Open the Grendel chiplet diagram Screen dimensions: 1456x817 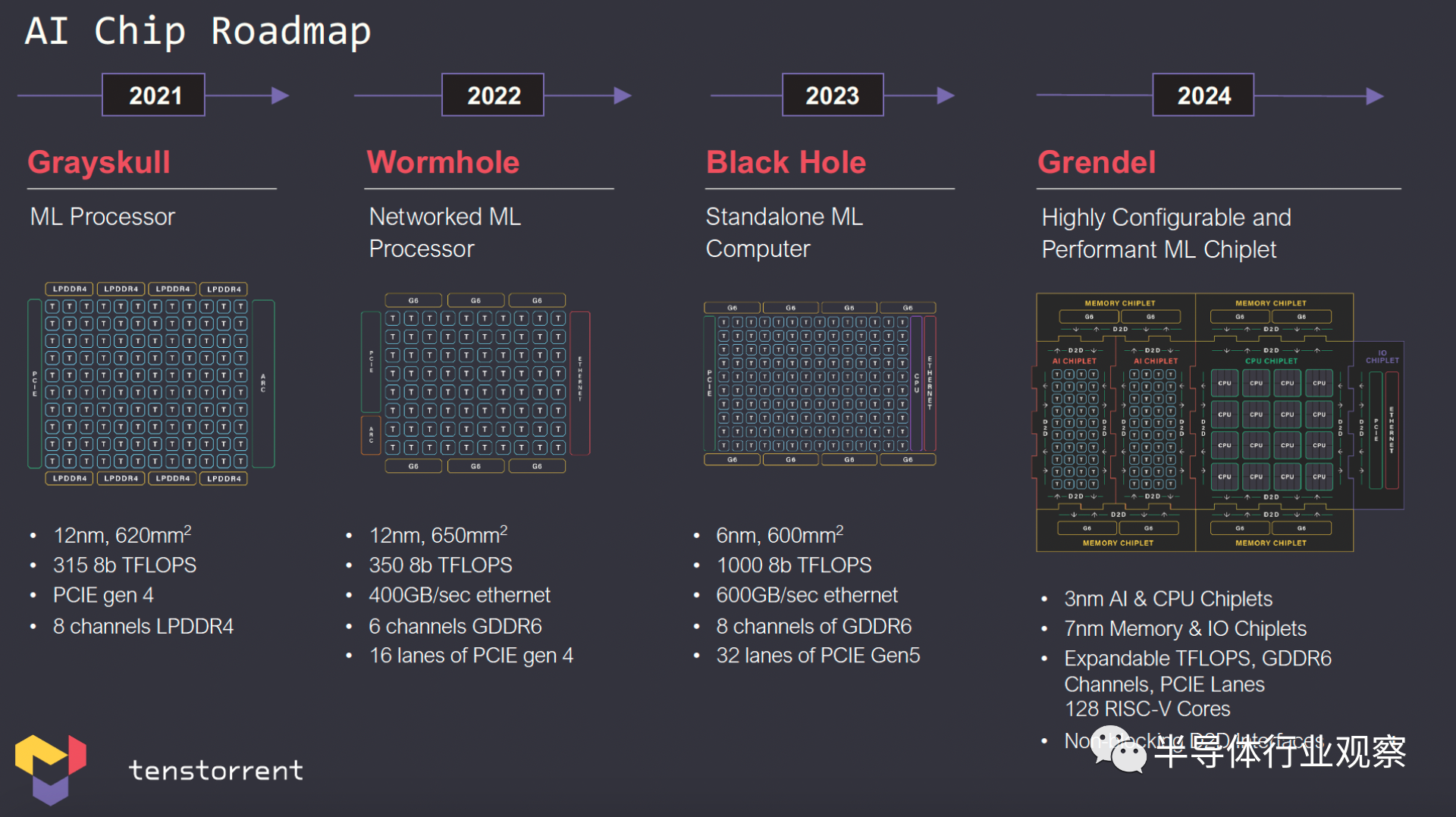tap(1219, 422)
